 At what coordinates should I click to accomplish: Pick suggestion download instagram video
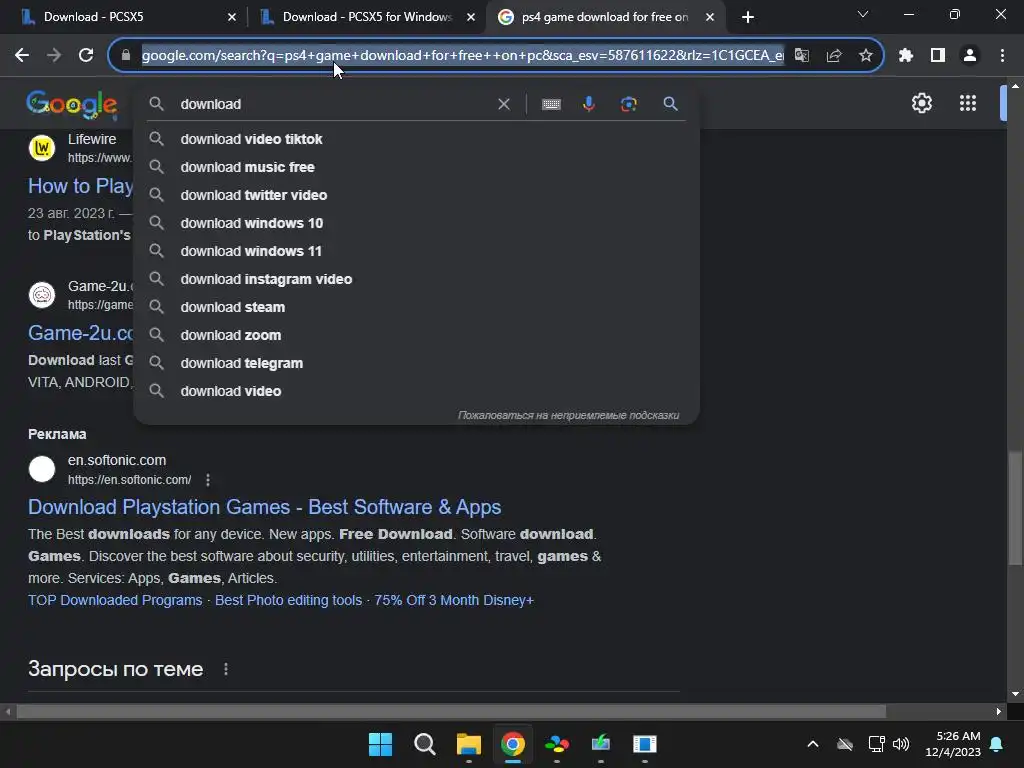[417, 280]
